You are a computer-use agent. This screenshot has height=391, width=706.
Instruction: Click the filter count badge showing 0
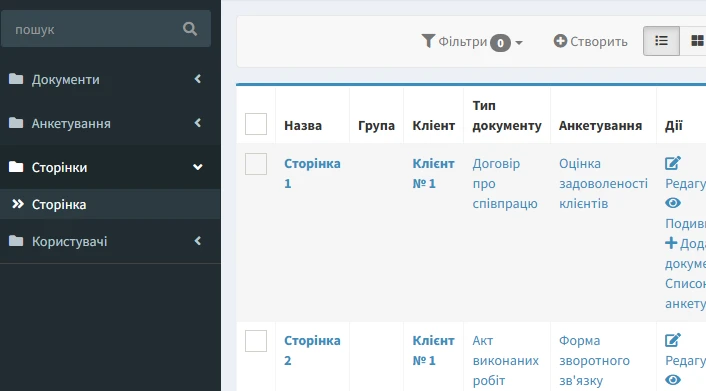coord(500,43)
